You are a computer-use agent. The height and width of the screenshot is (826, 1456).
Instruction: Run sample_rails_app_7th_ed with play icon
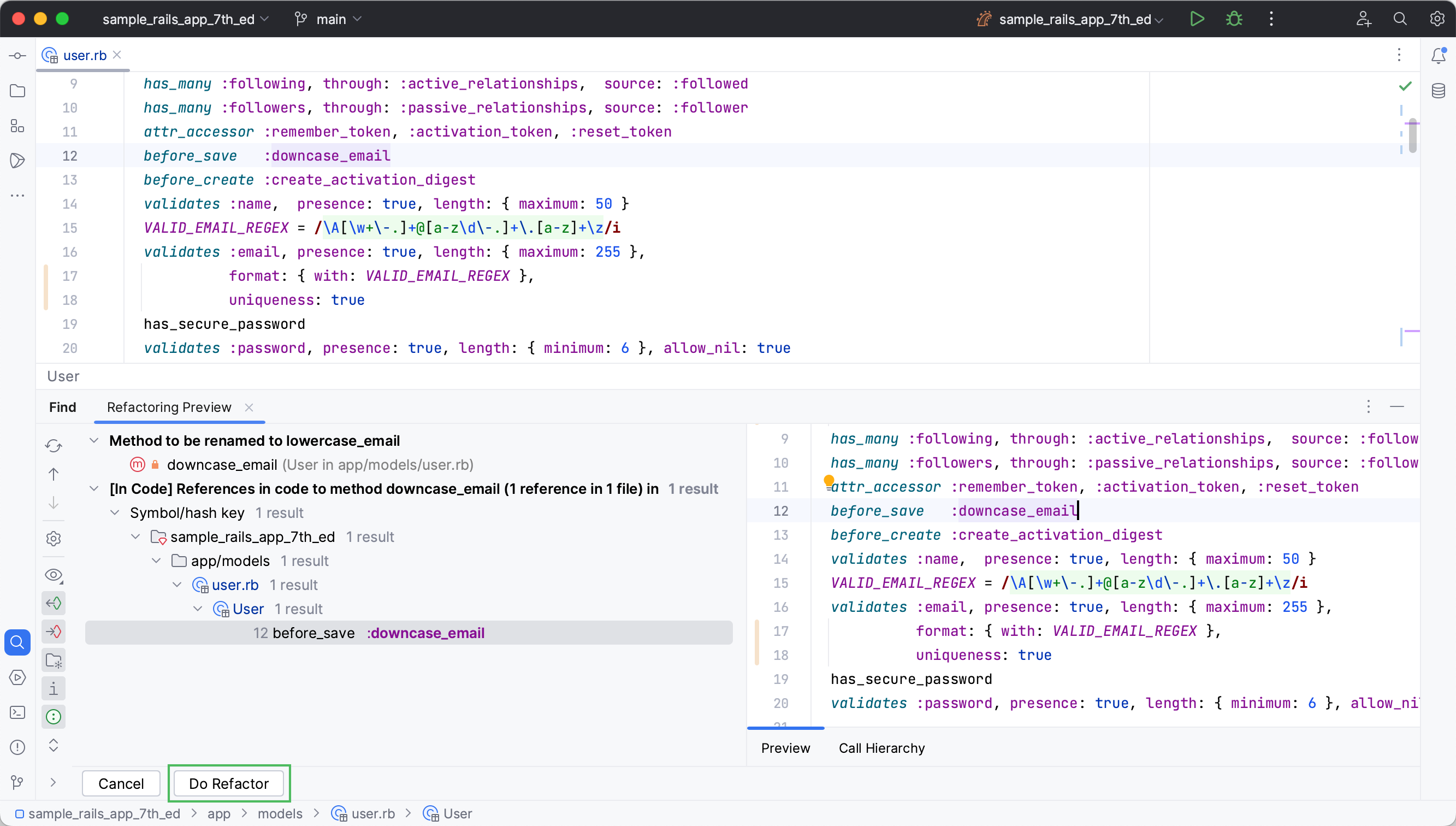click(x=1197, y=19)
